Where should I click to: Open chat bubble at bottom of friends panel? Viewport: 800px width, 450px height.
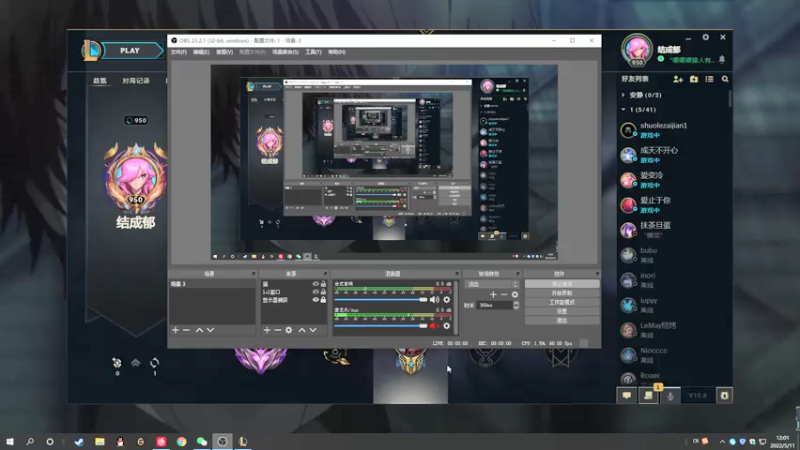[x=627, y=395]
